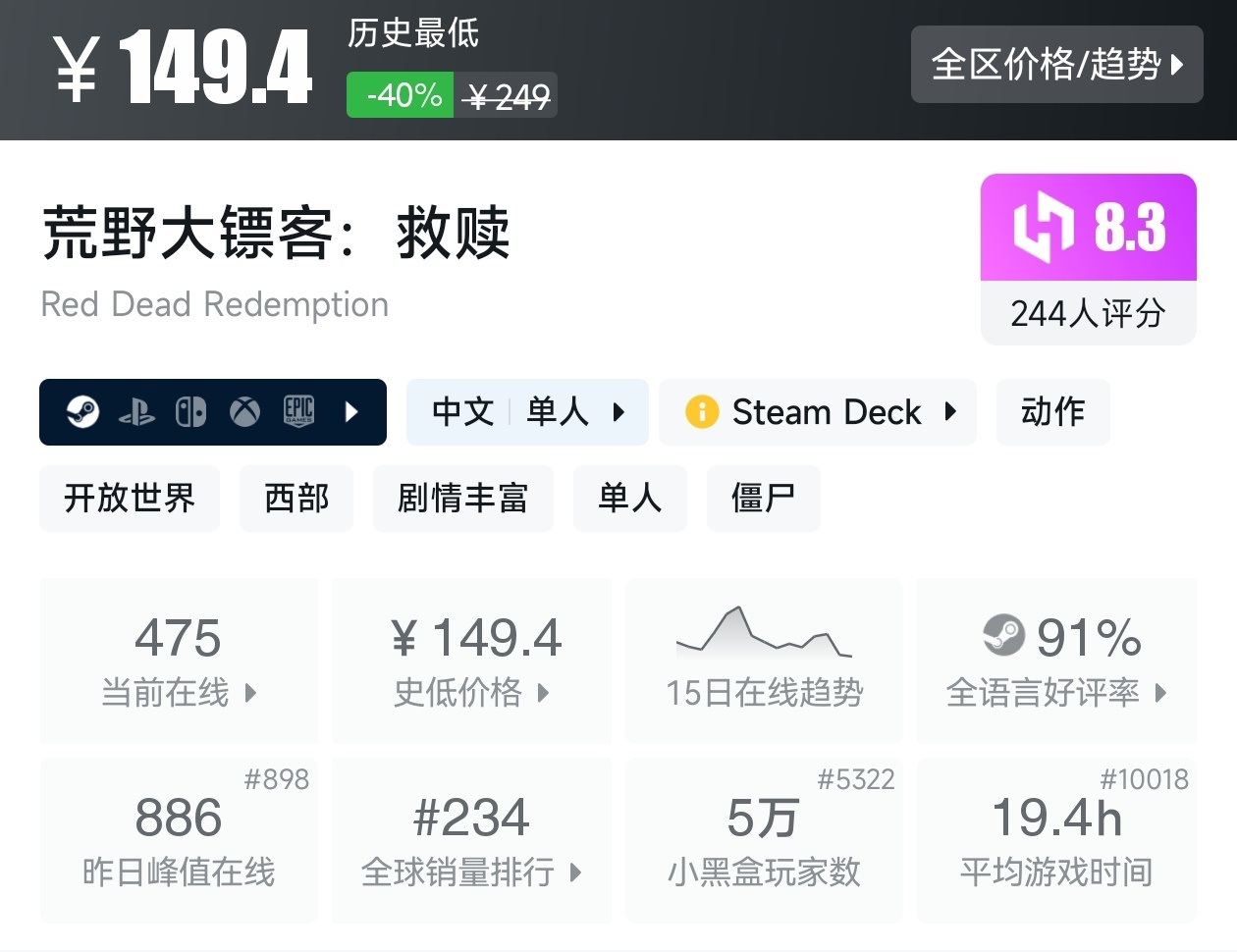1237x952 pixels.
Task: Open 全球销量排行 sales ranking
Action: tap(471, 840)
